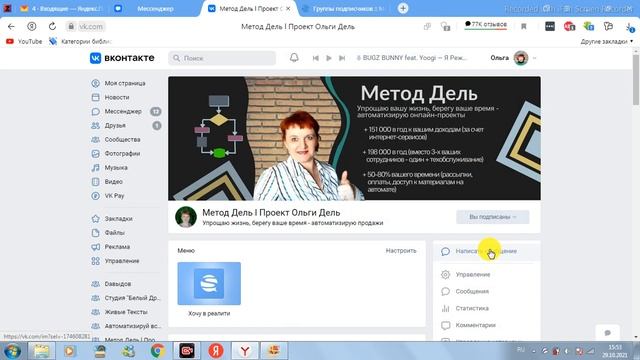The image size is (640, 360).
Task: Focus the VK search field
Action: click(x=222, y=58)
